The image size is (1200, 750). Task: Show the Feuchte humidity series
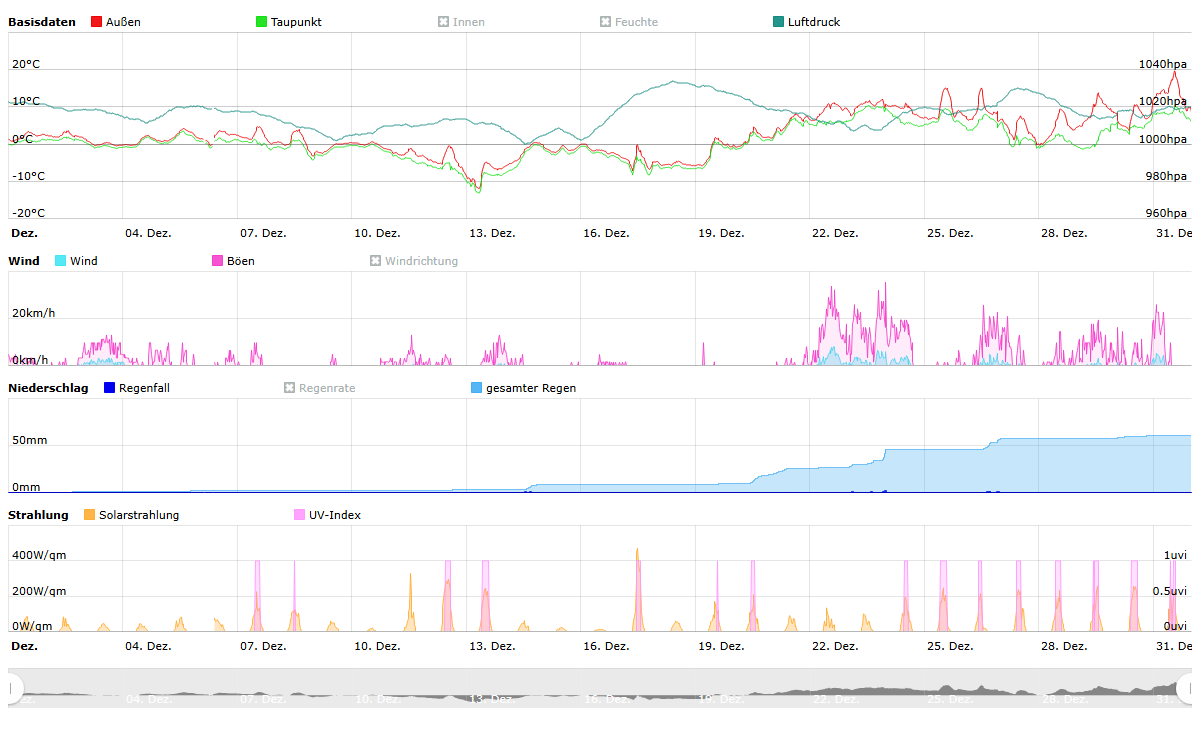coord(636,22)
